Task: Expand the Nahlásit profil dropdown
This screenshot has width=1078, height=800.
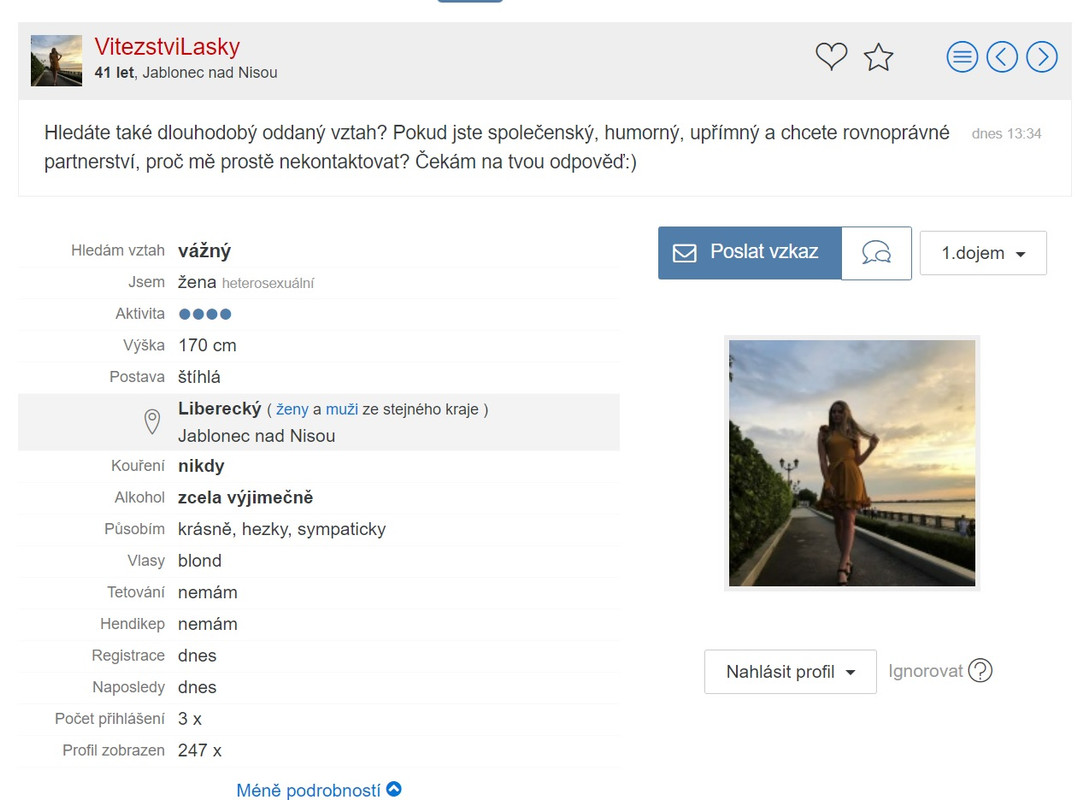Action: 790,671
